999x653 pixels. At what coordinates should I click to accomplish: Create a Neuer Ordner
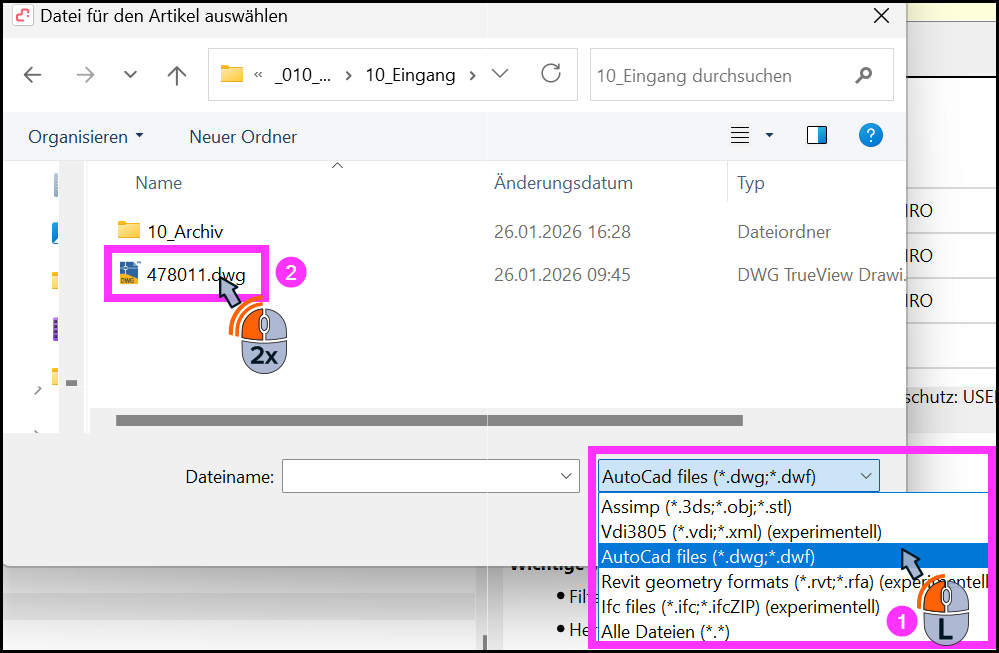coord(243,136)
